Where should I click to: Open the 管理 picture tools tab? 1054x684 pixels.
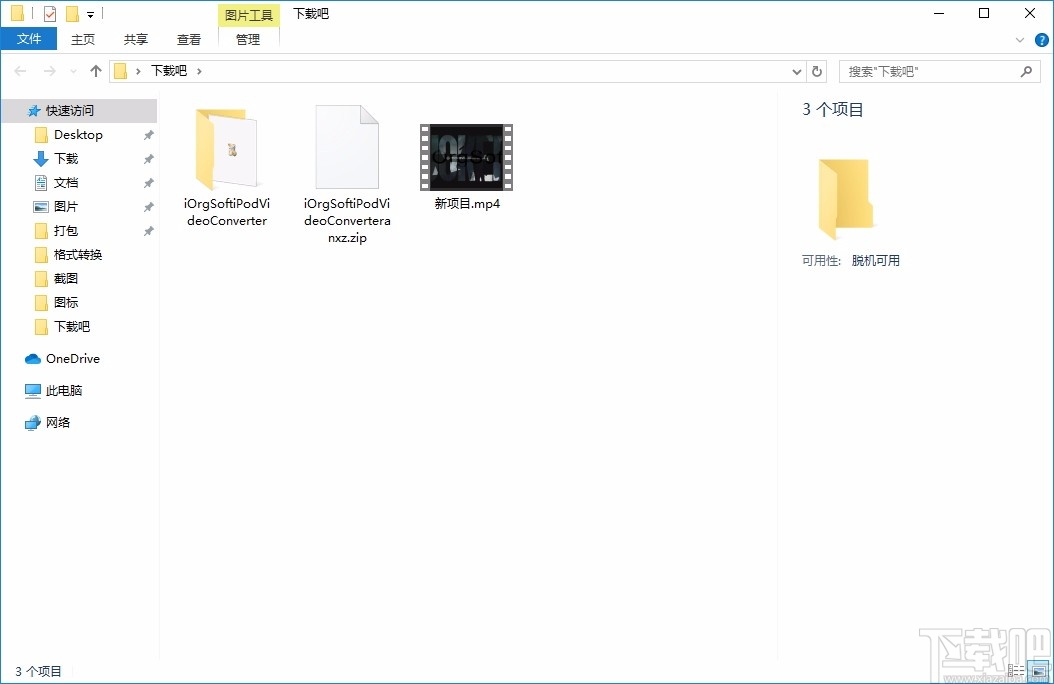tap(247, 40)
